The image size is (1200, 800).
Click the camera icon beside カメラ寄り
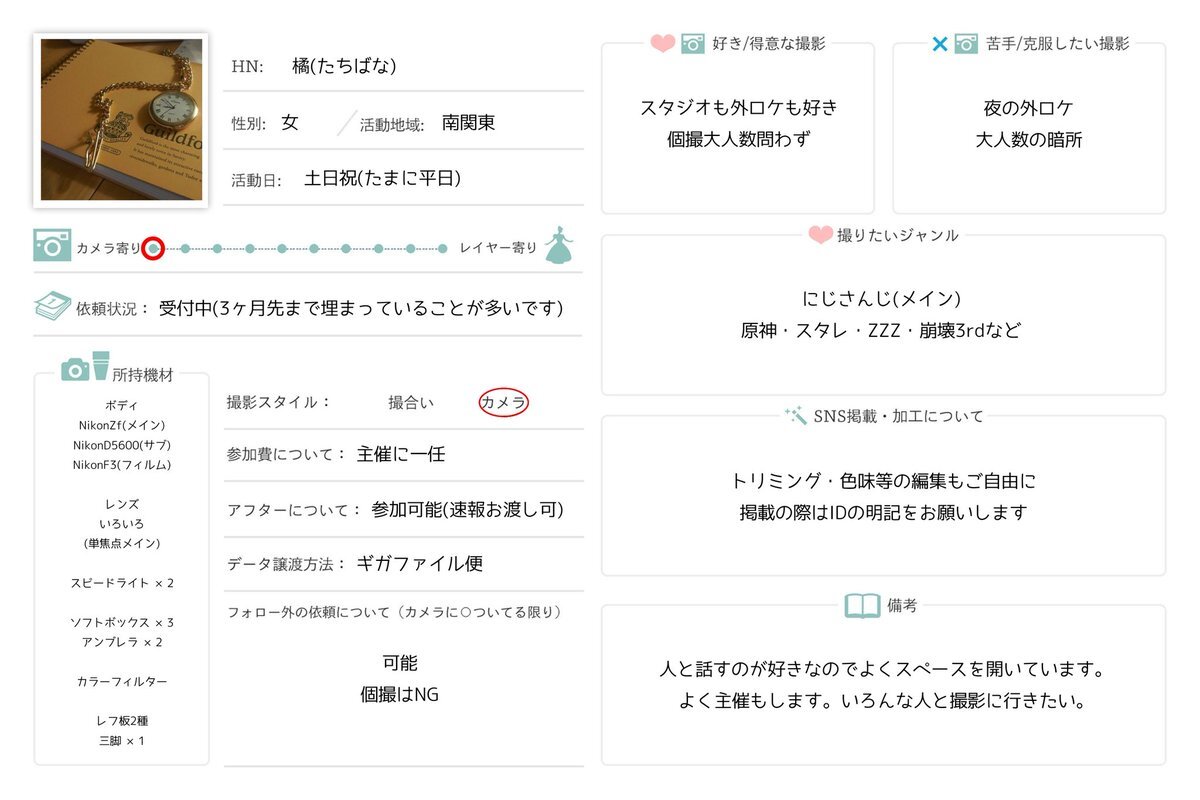[52, 245]
